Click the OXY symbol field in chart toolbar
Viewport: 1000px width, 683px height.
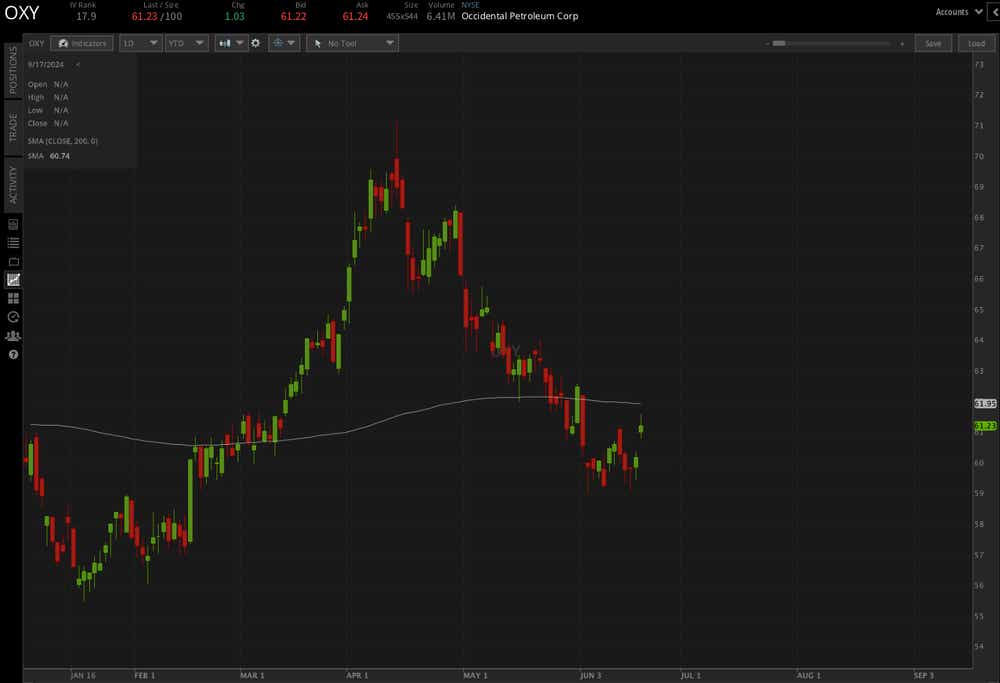click(36, 43)
